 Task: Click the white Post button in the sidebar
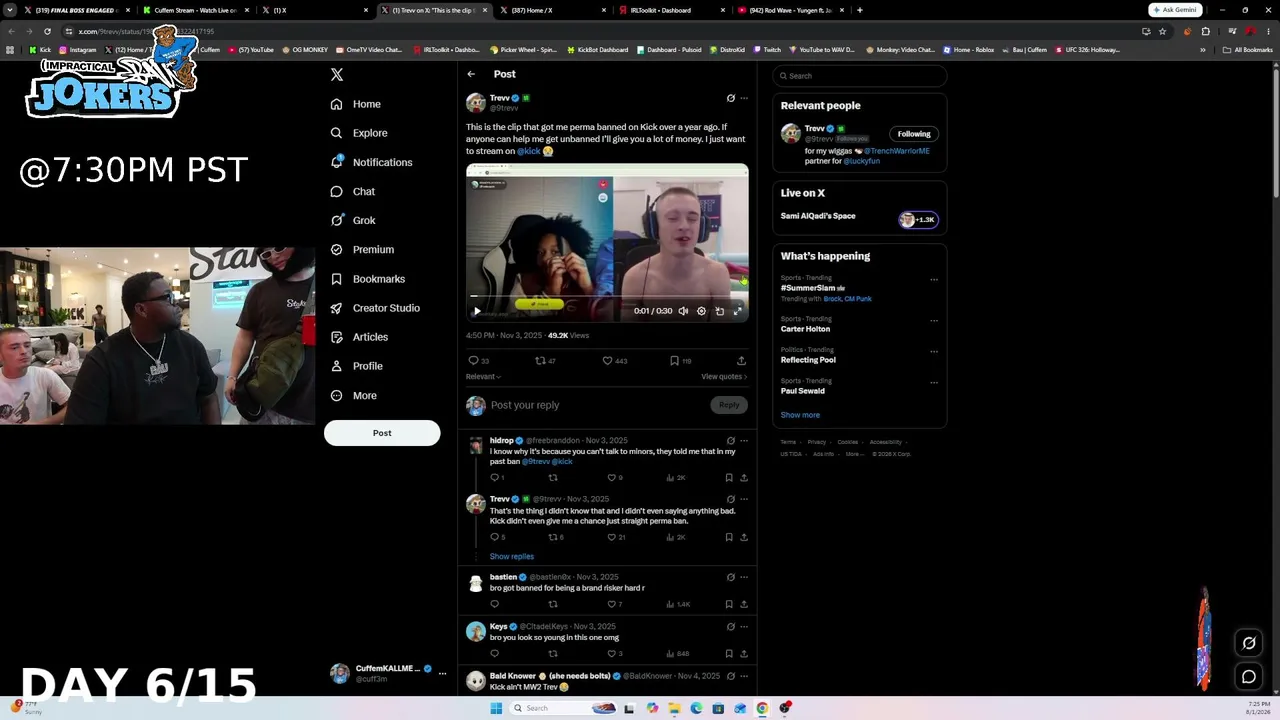[382, 433]
